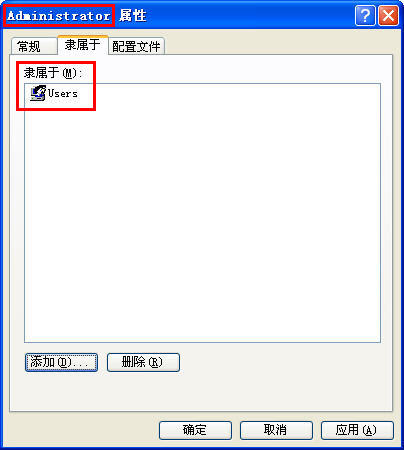Click the 添加(D)... button
Screen dimensions: 404x450
click(x=61, y=362)
